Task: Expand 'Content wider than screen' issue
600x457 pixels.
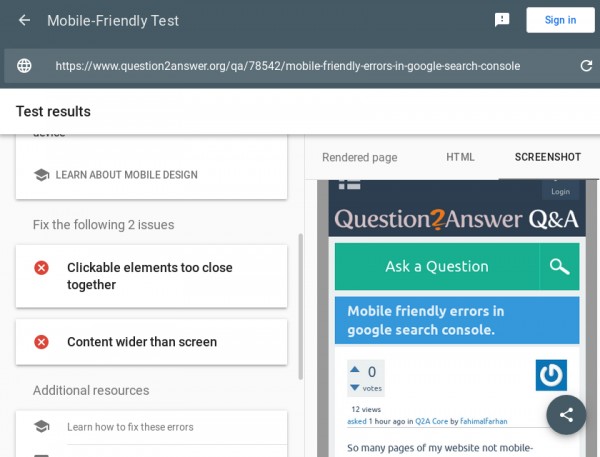Action: point(151,342)
